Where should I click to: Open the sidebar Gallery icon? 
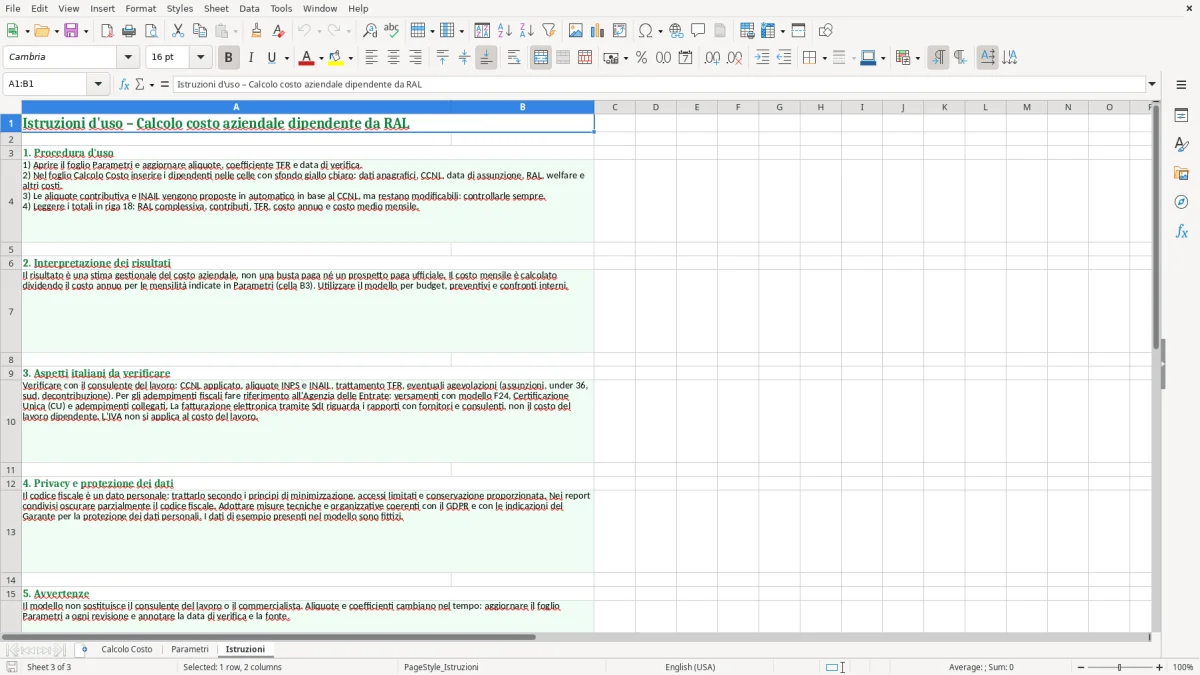[1181, 174]
